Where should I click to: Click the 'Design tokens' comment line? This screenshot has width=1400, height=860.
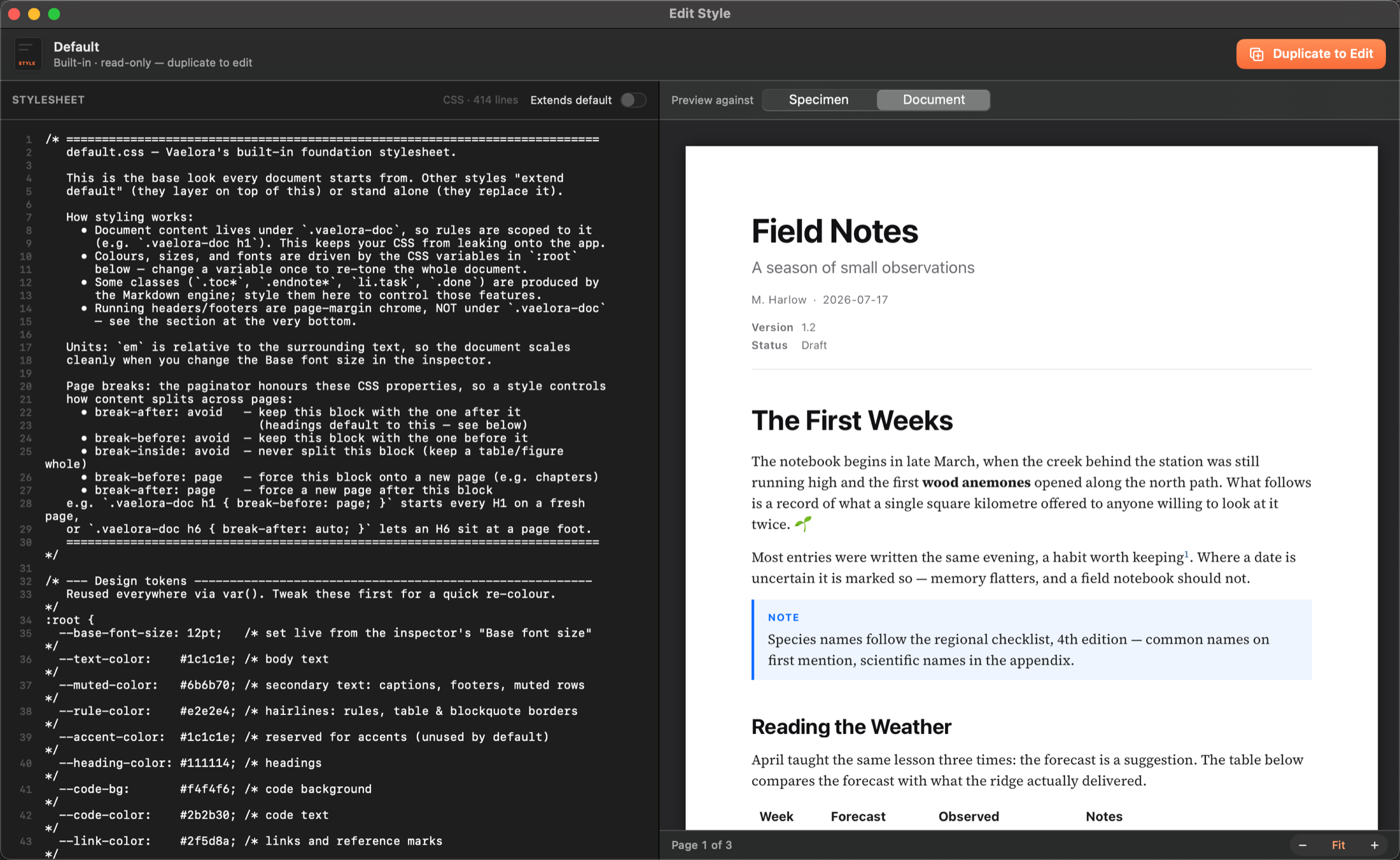318,581
